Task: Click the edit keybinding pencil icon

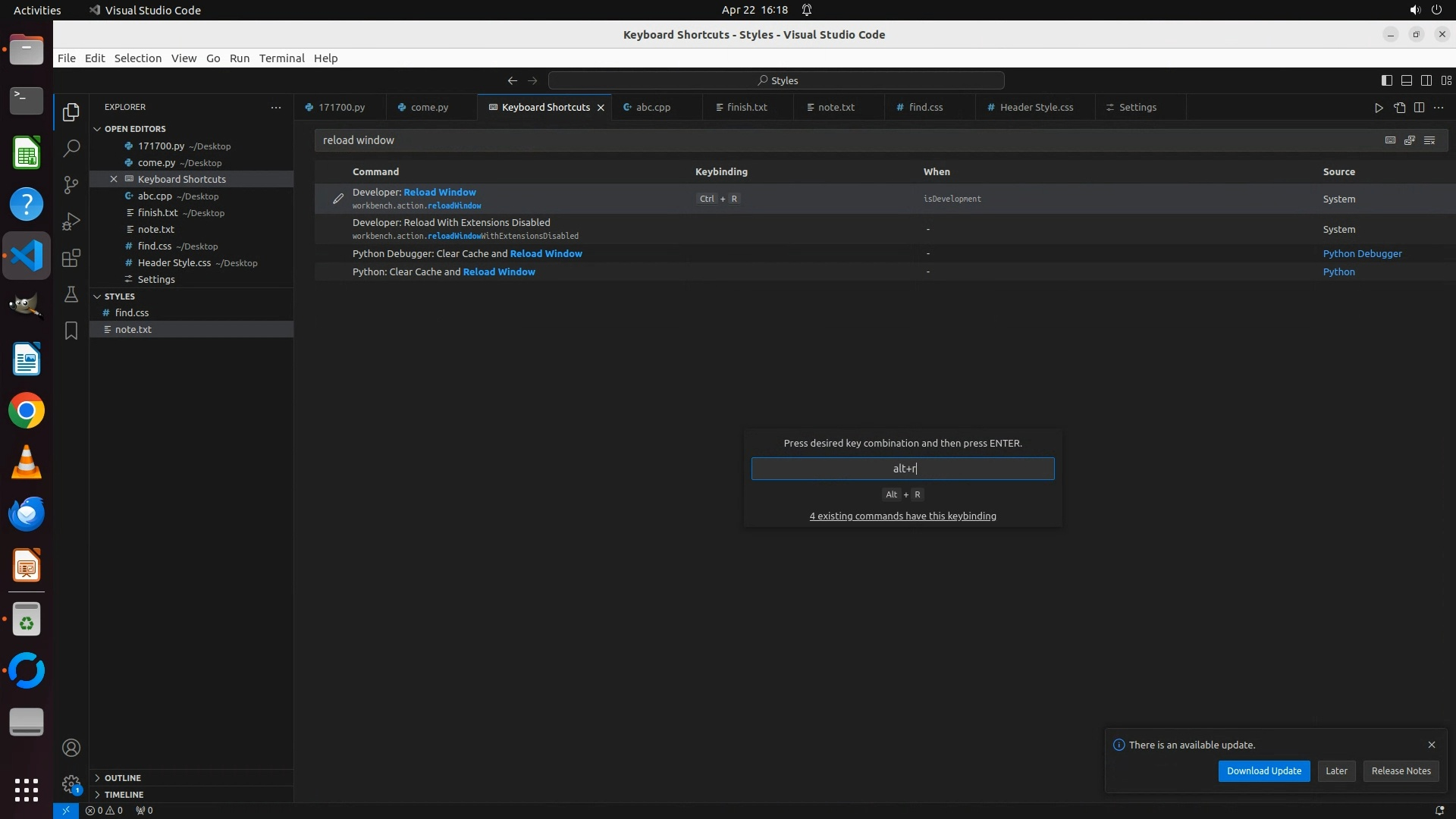Action: pyautogui.click(x=338, y=199)
